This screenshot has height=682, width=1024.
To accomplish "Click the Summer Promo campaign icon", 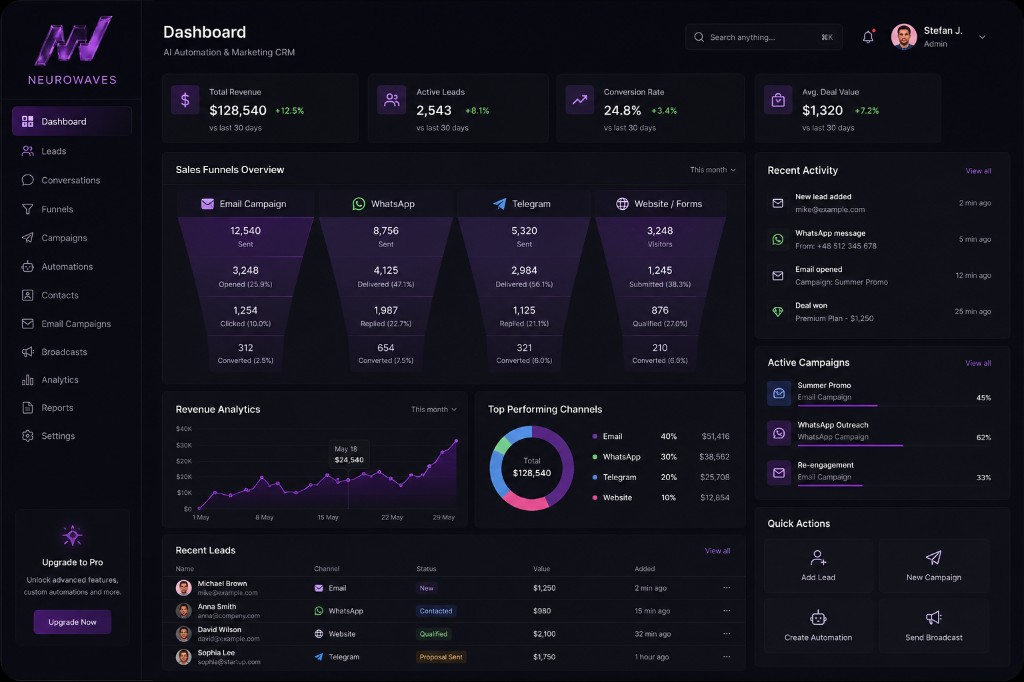I will [779, 393].
